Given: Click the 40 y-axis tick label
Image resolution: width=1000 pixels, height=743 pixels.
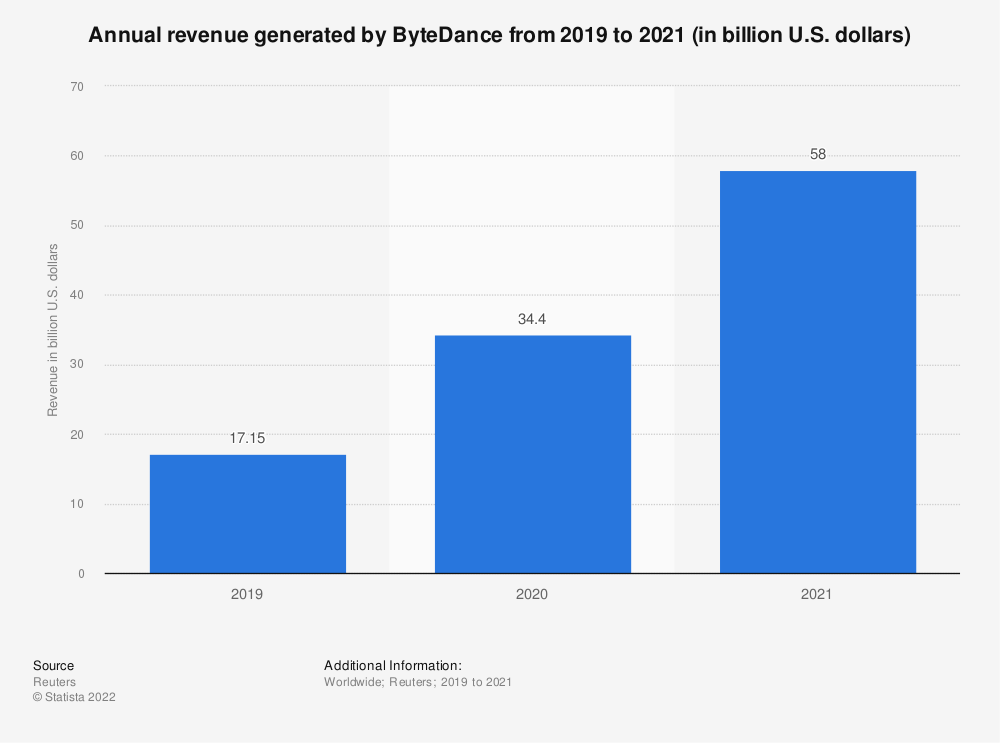Looking at the screenshot, I should (77, 295).
